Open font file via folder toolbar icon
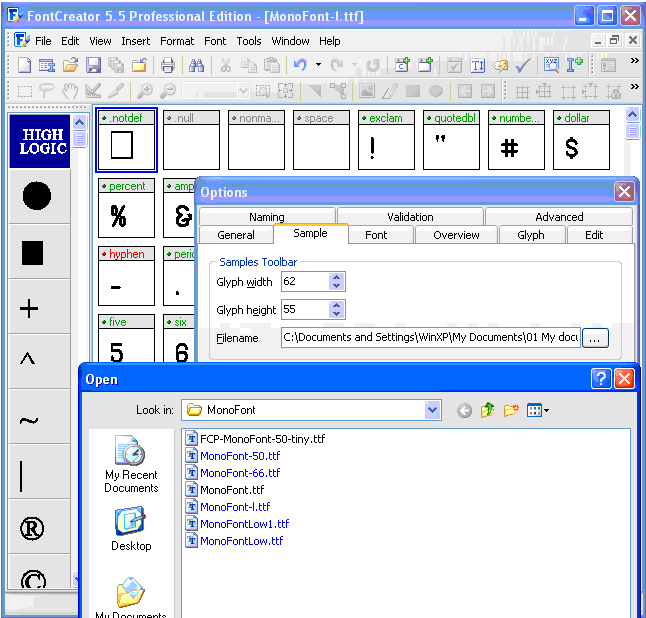Screen dimensions: 646x618 [x=70, y=65]
